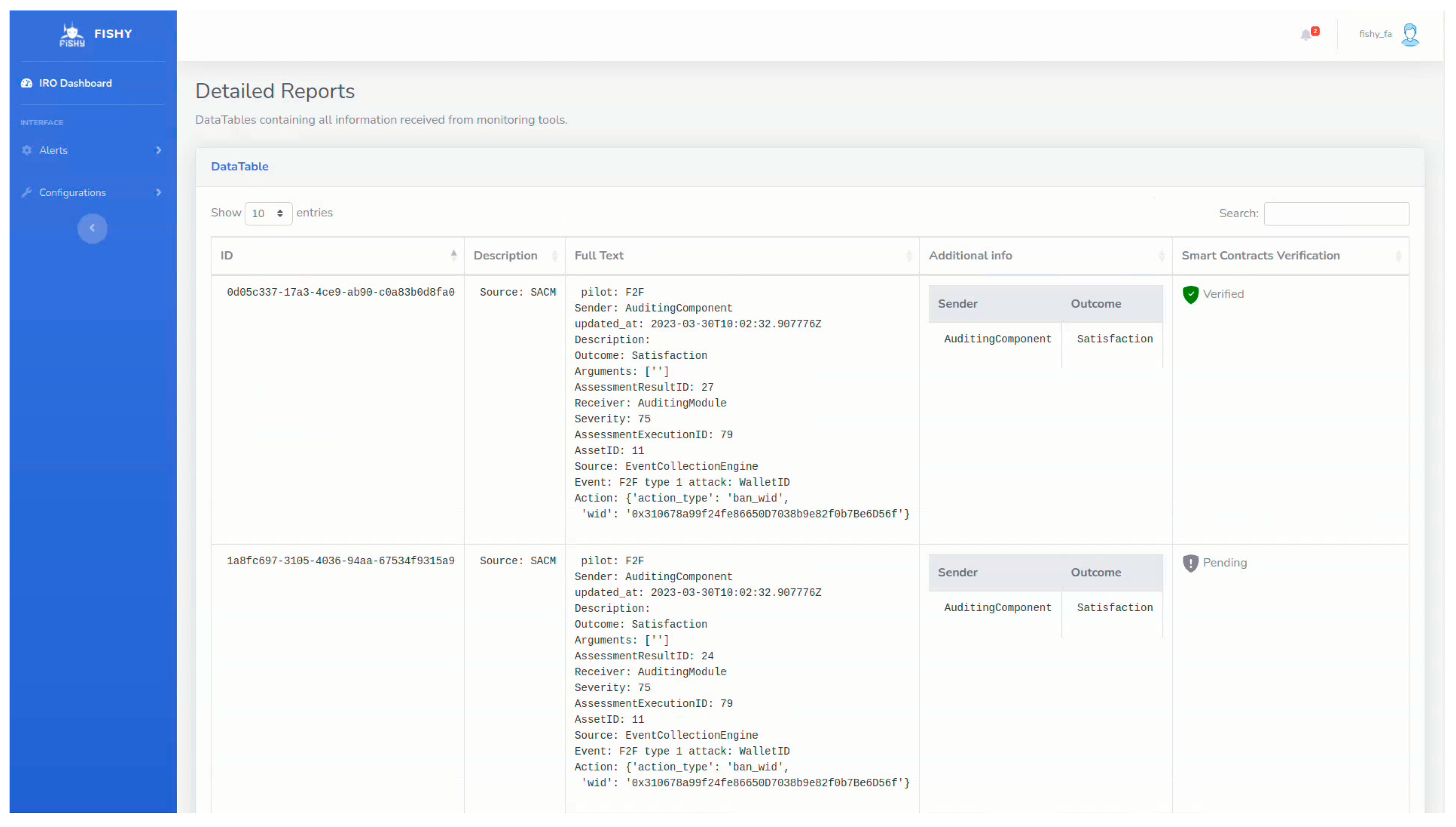Click the gray Pending shield icon

tap(1190, 563)
